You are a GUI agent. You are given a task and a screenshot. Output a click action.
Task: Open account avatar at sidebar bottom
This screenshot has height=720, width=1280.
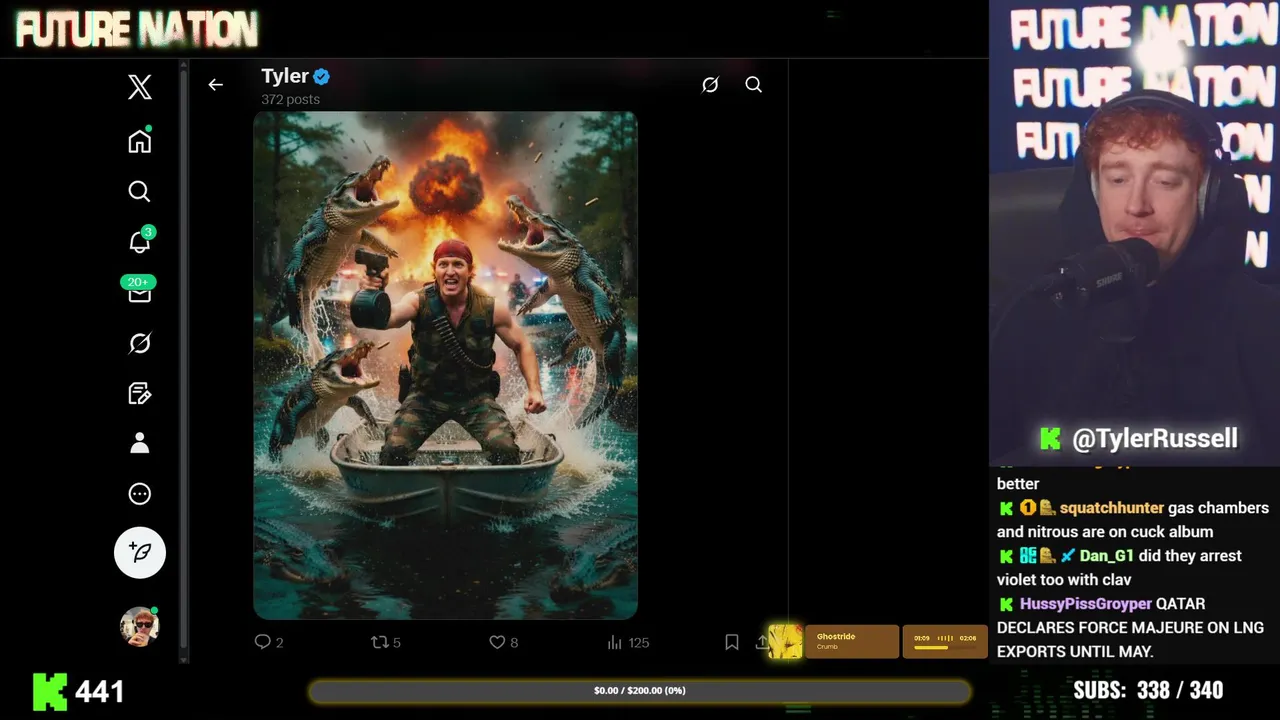click(x=140, y=626)
